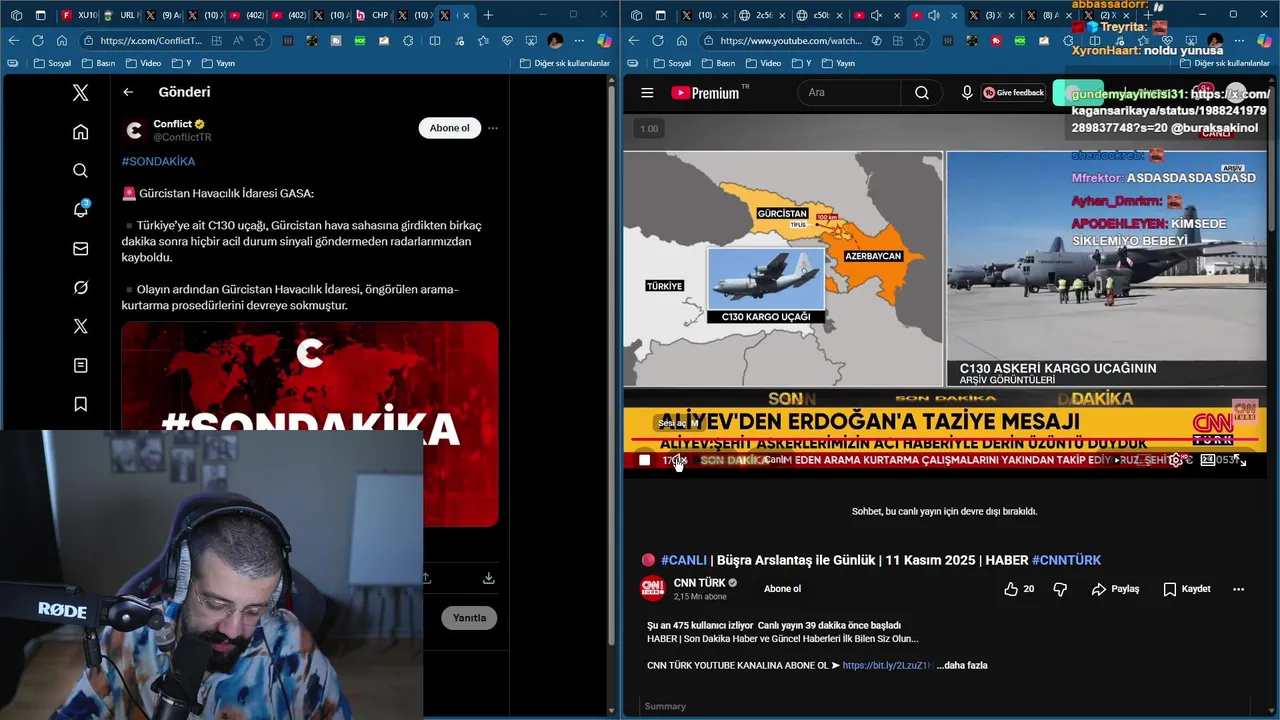This screenshot has width=1280, height=720.
Task: Open CNN TÜRK channel avatar
Action: (x=652, y=589)
